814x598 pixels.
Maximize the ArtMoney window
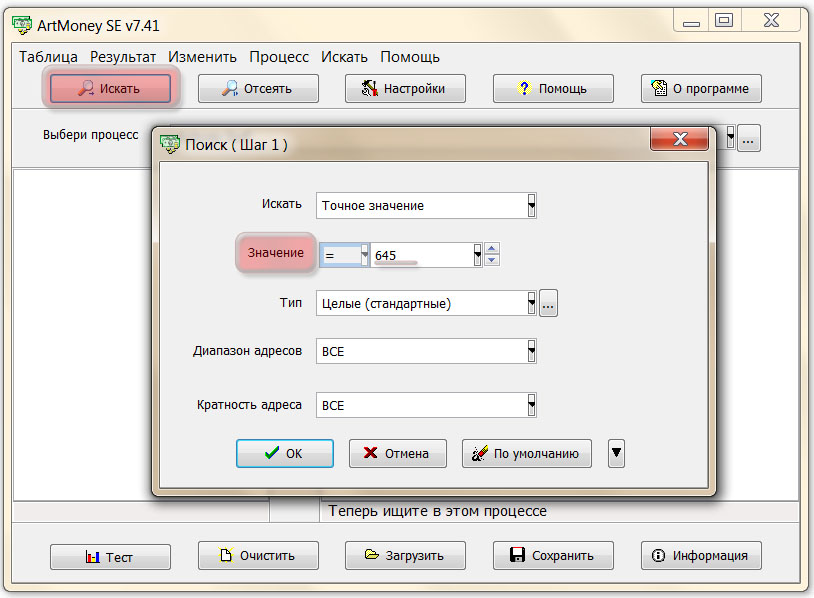pyautogui.click(x=724, y=21)
